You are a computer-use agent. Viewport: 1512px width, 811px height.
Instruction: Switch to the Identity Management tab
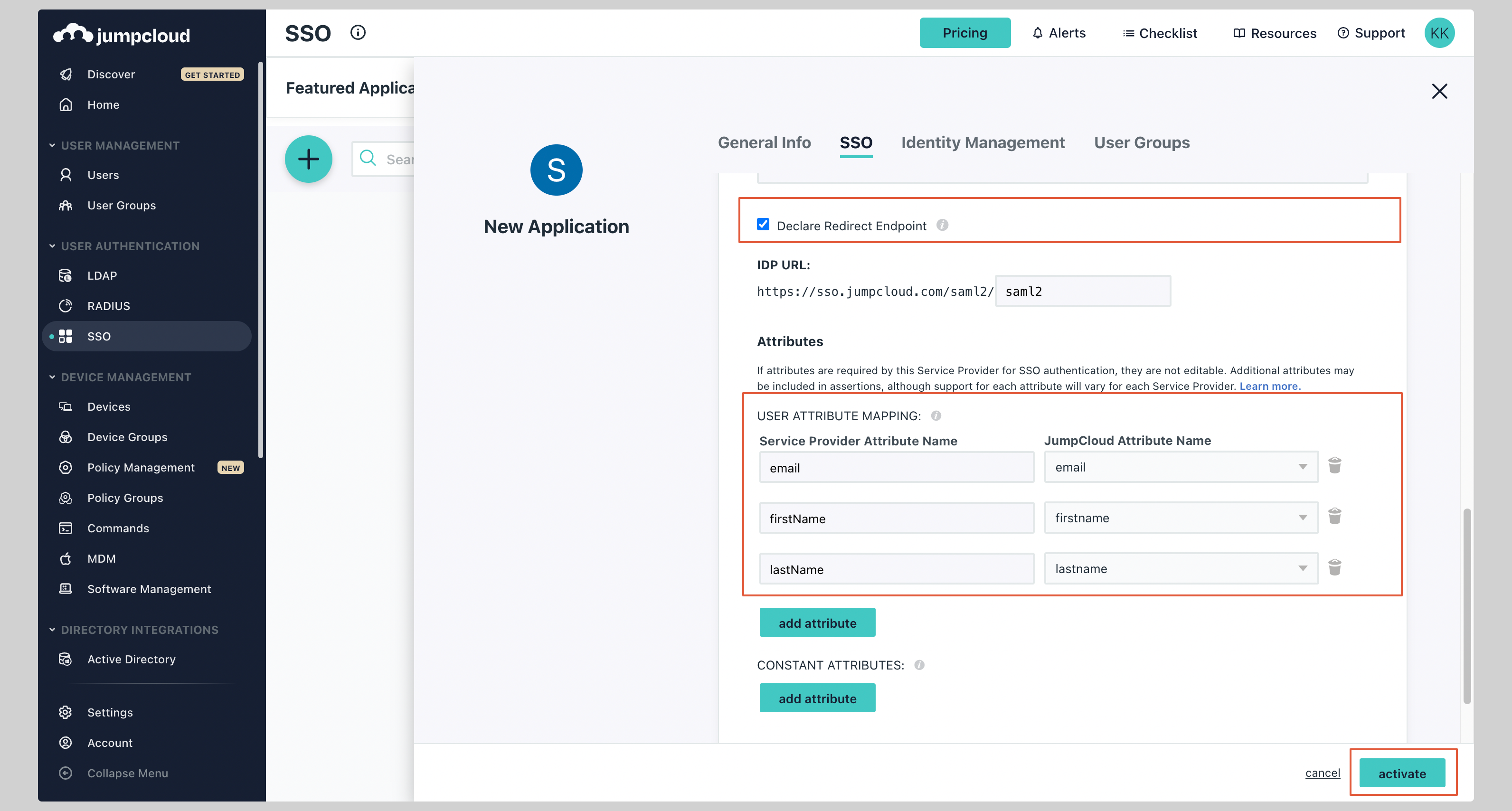point(983,142)
